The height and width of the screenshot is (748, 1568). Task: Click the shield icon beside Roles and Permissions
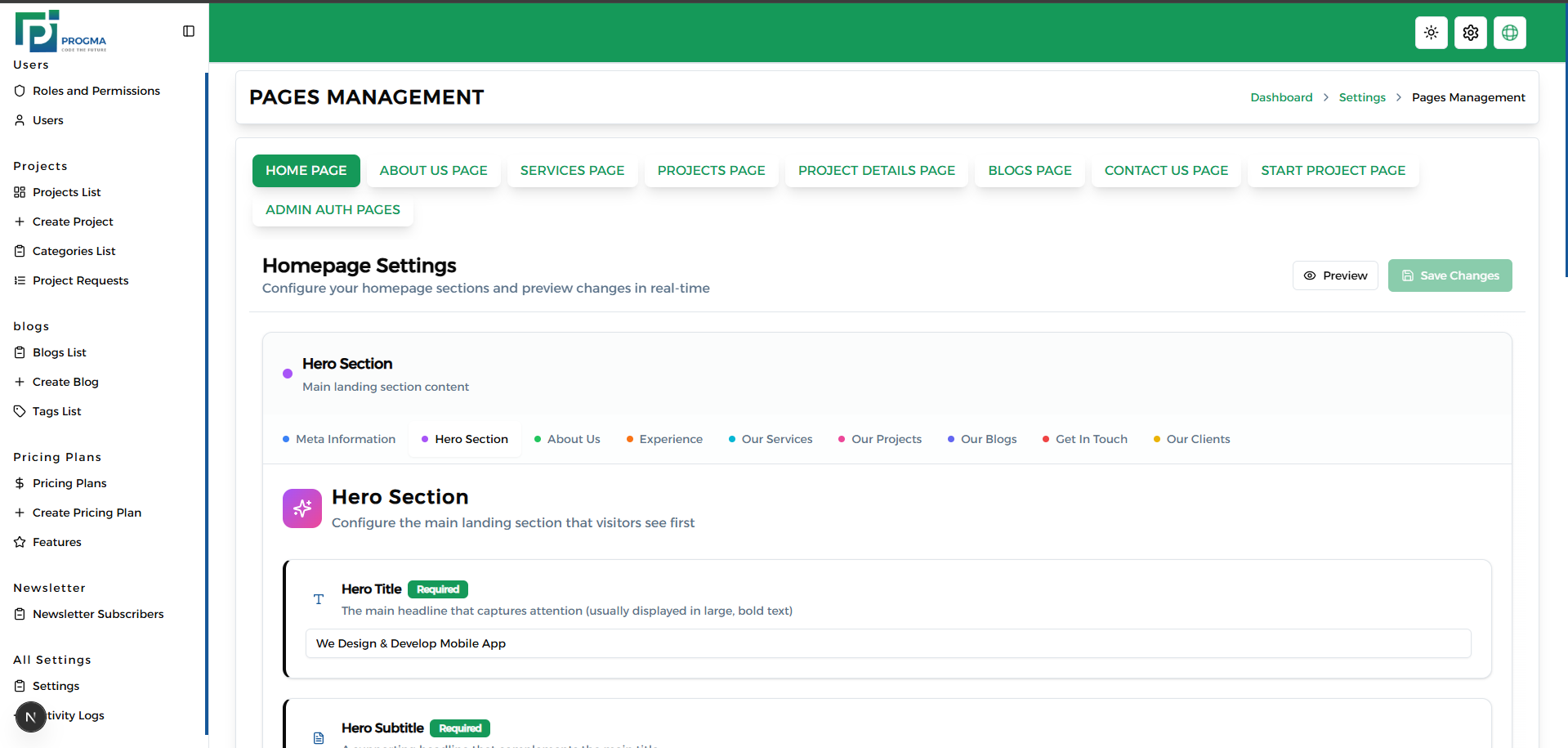click(20, 91)
